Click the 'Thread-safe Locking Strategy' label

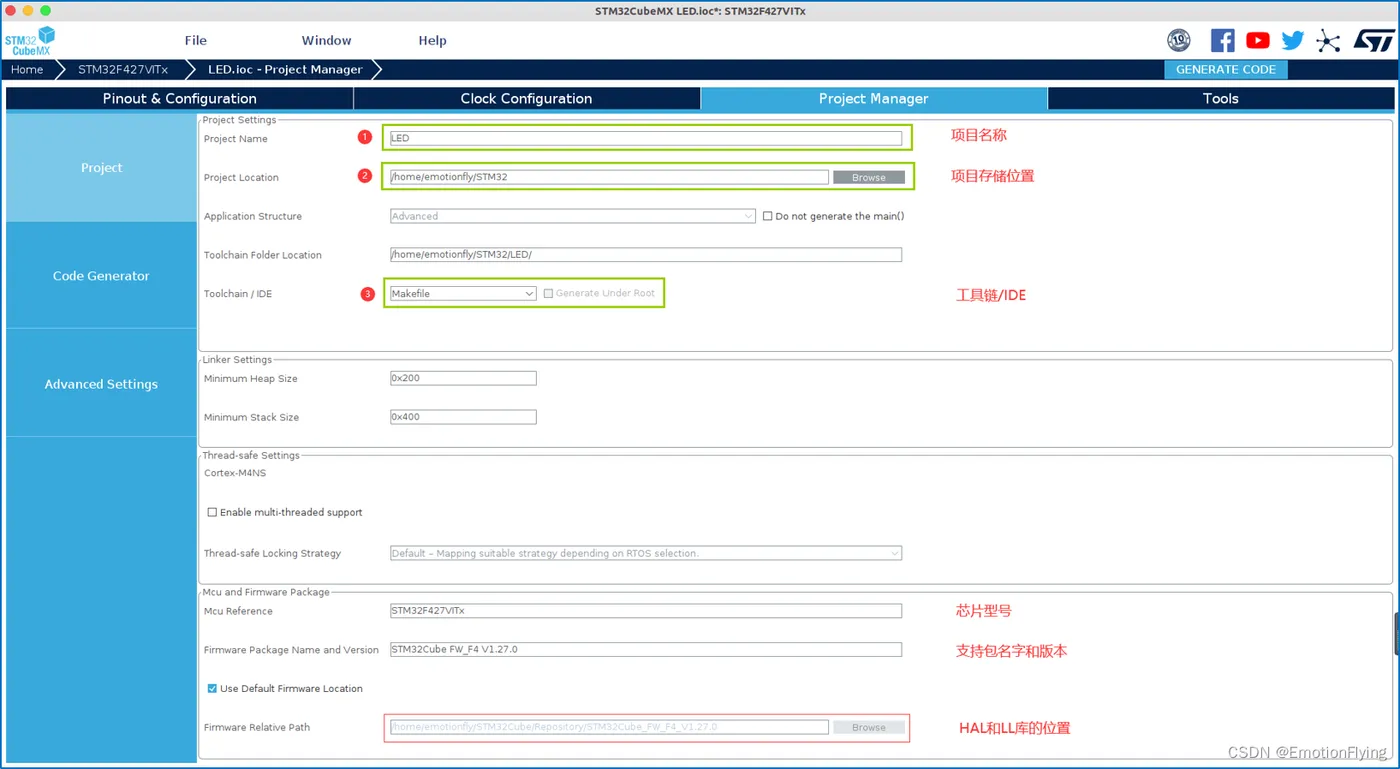(272, 553)
